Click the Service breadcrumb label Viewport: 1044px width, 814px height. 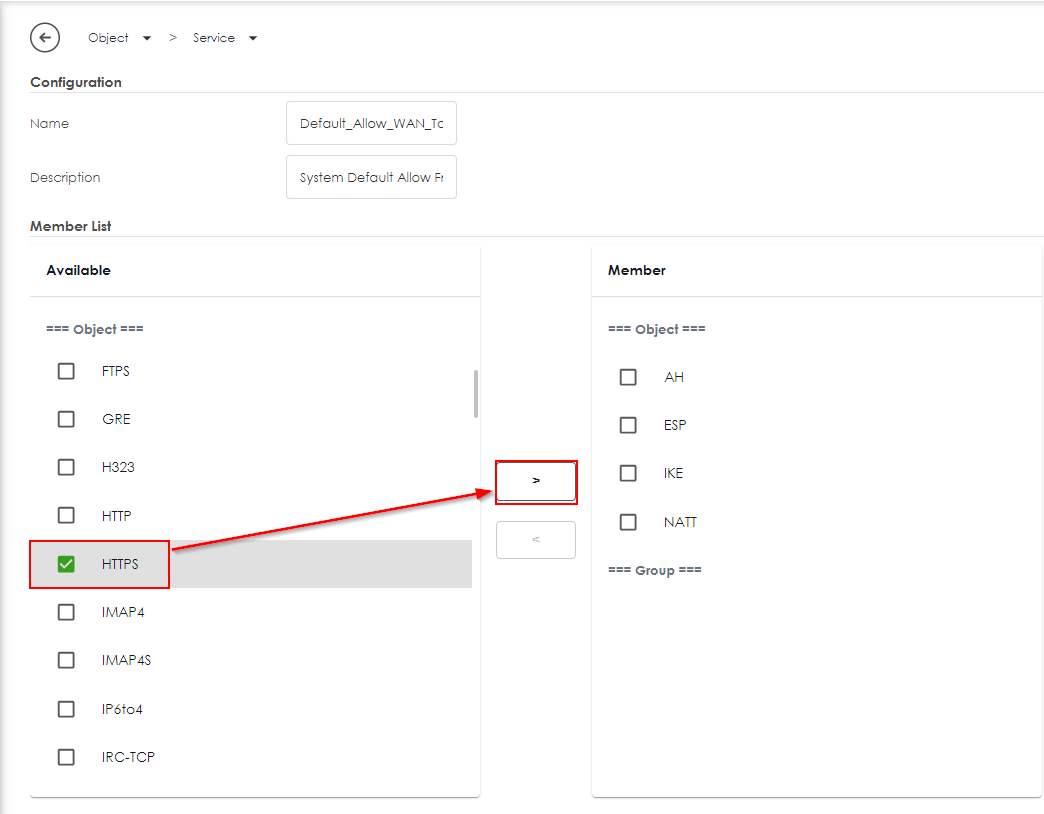[214, 38]
